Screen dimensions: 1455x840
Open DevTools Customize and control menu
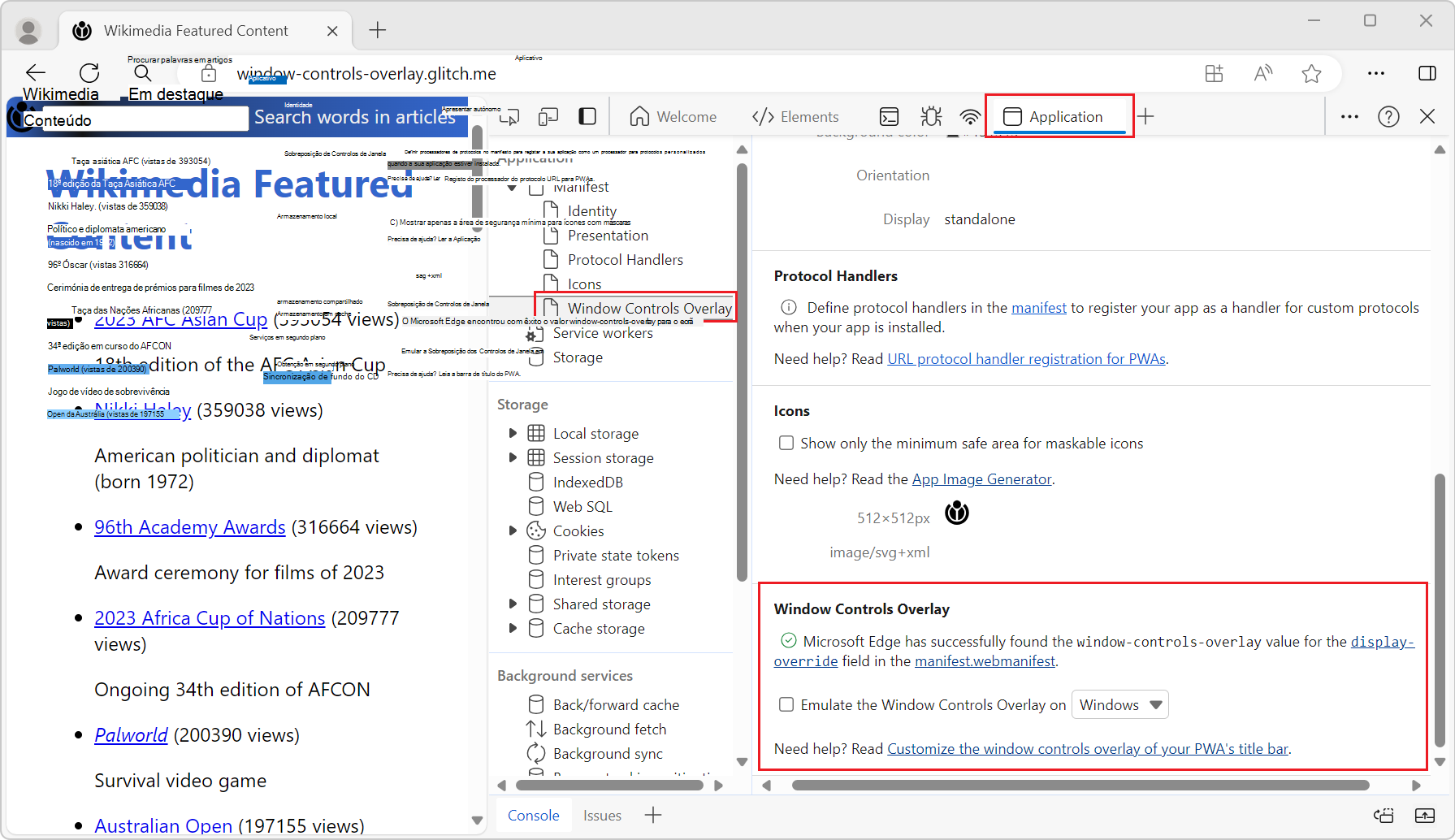coord(1349,117)
